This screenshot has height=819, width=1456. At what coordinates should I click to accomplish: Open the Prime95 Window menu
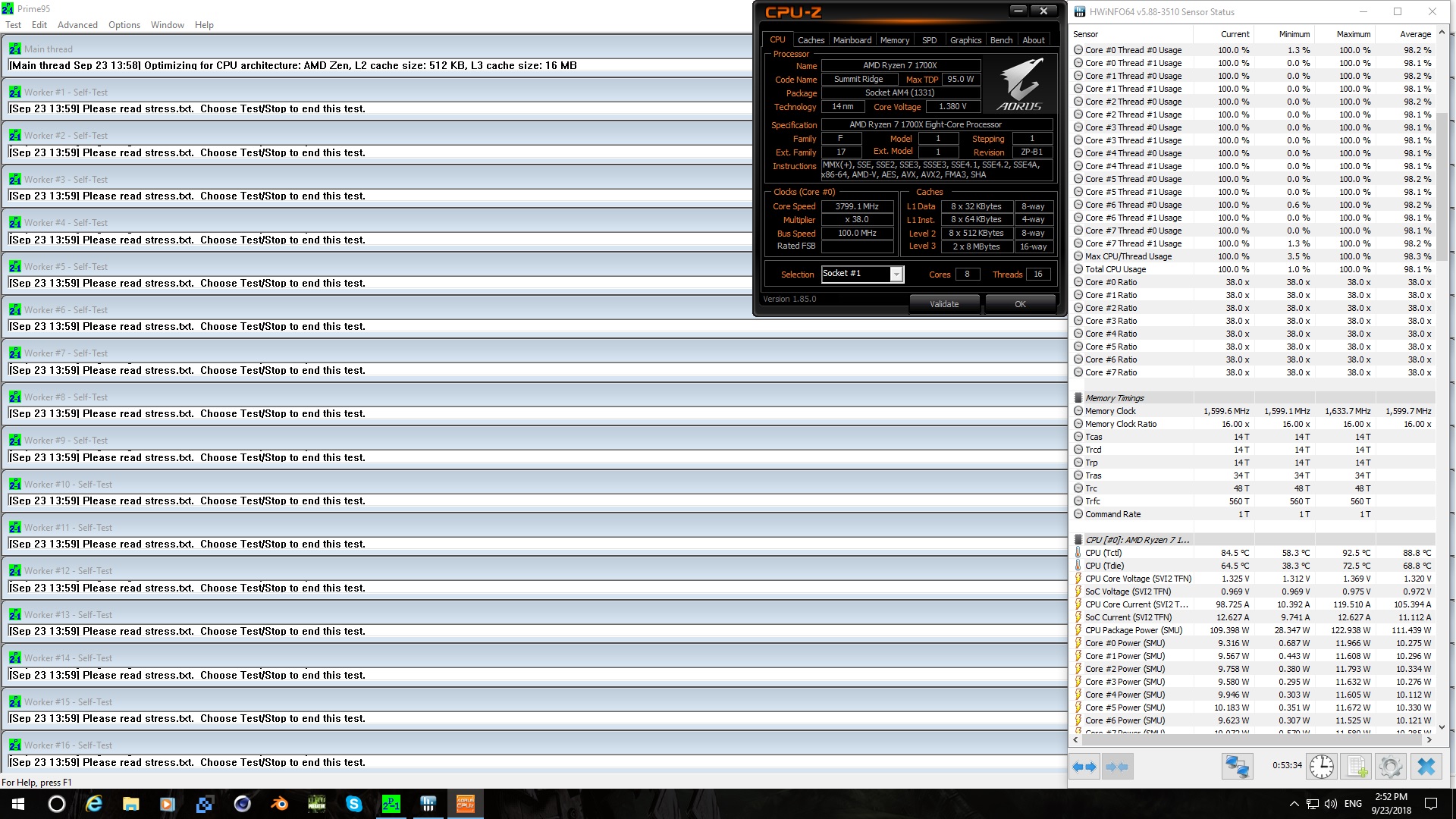[168, 24]
